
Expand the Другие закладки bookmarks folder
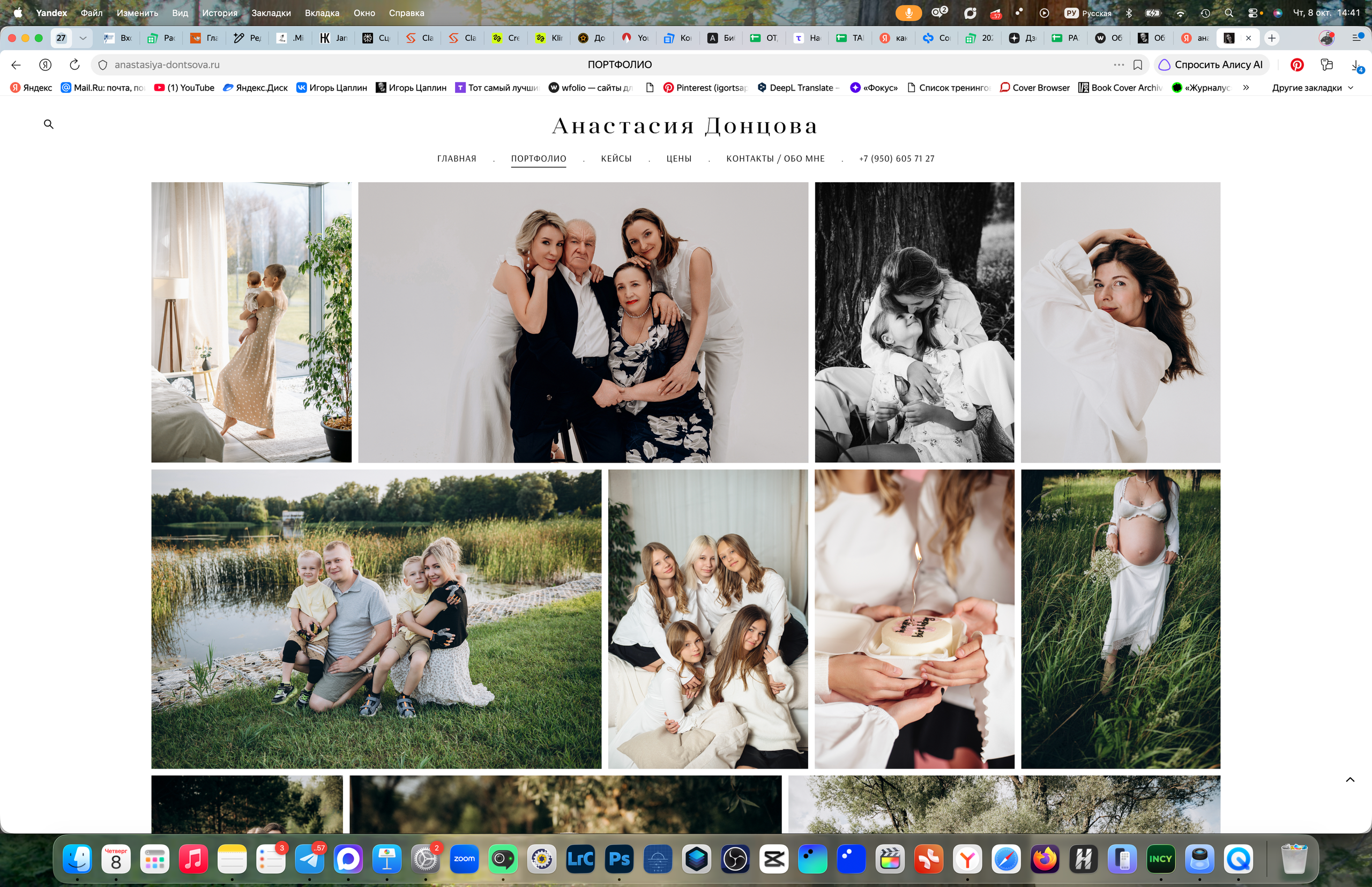[1312, 87]
